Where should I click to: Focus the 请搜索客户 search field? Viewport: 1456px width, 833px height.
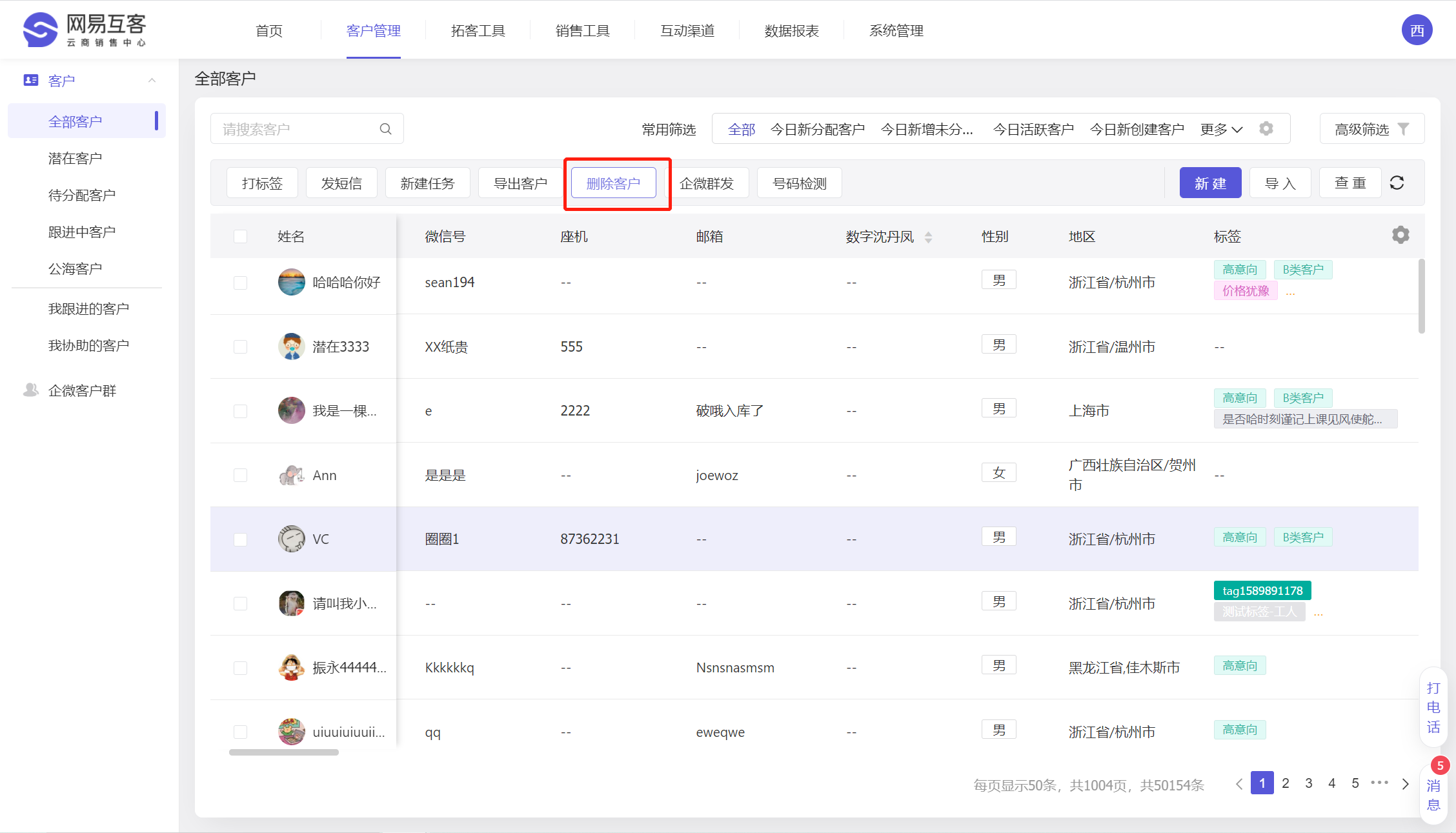pyautogui.click(x=307, y=129)
